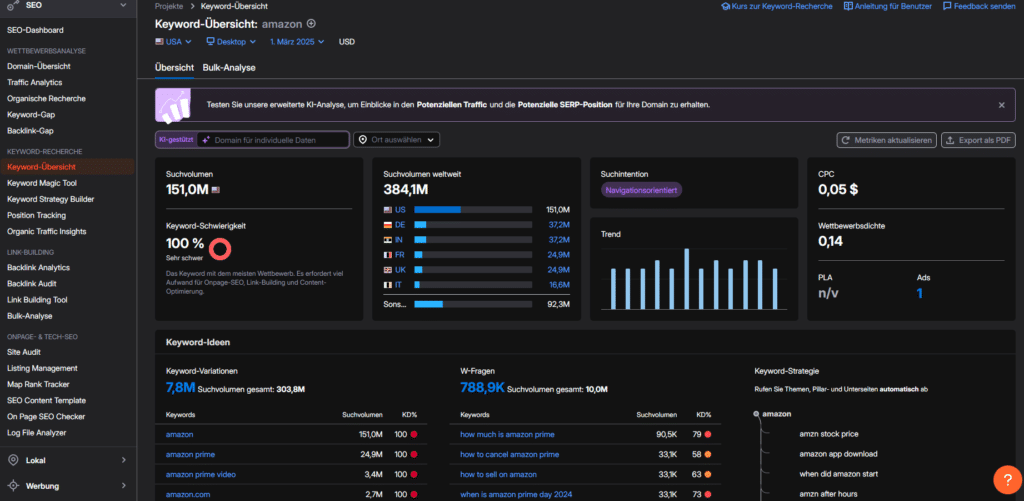
Task: Open the 1. März 2025 date dropdown
Action: point(297,42)
